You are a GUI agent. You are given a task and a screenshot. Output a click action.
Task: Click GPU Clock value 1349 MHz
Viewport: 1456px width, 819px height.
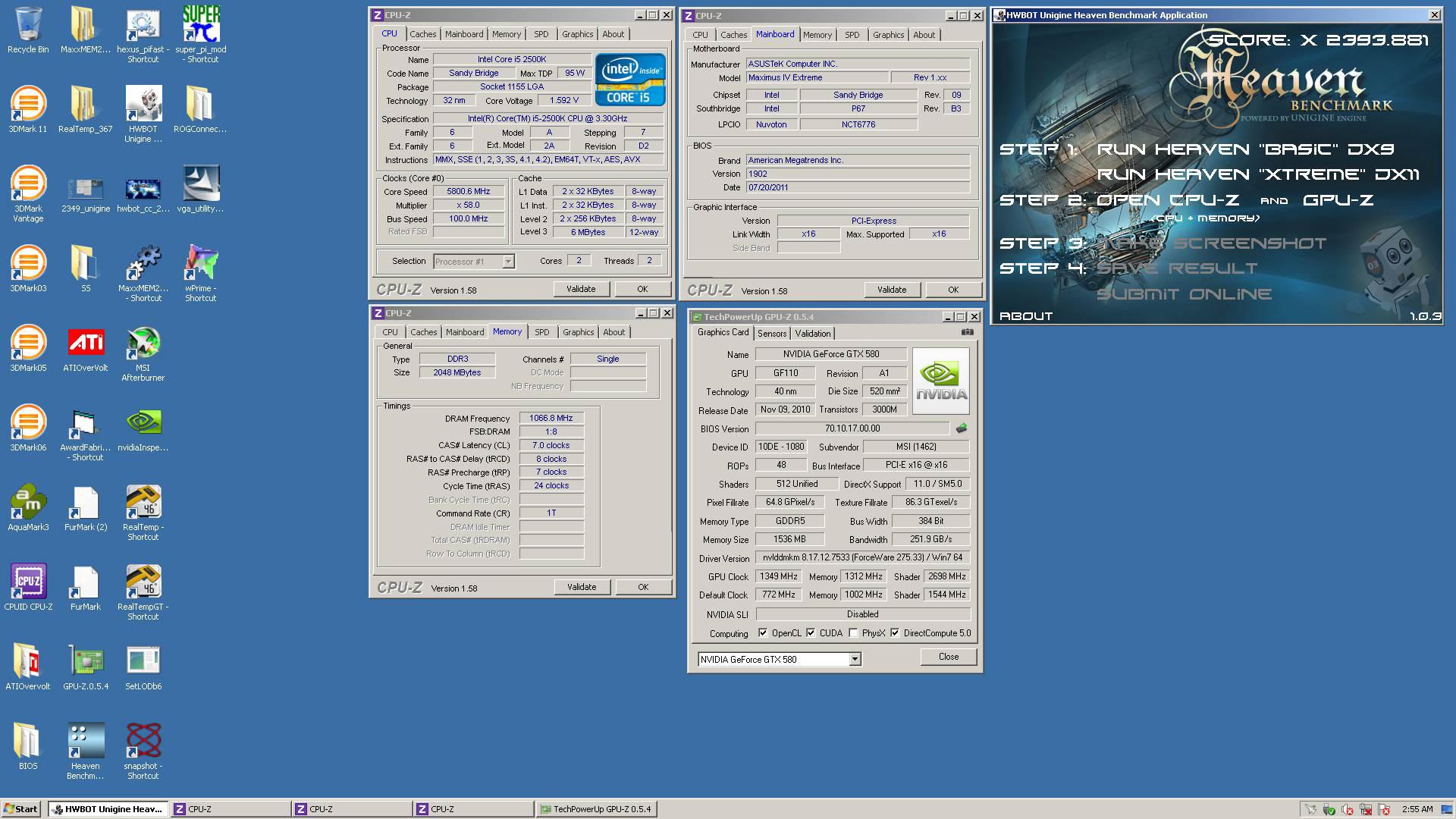point(779,576)
